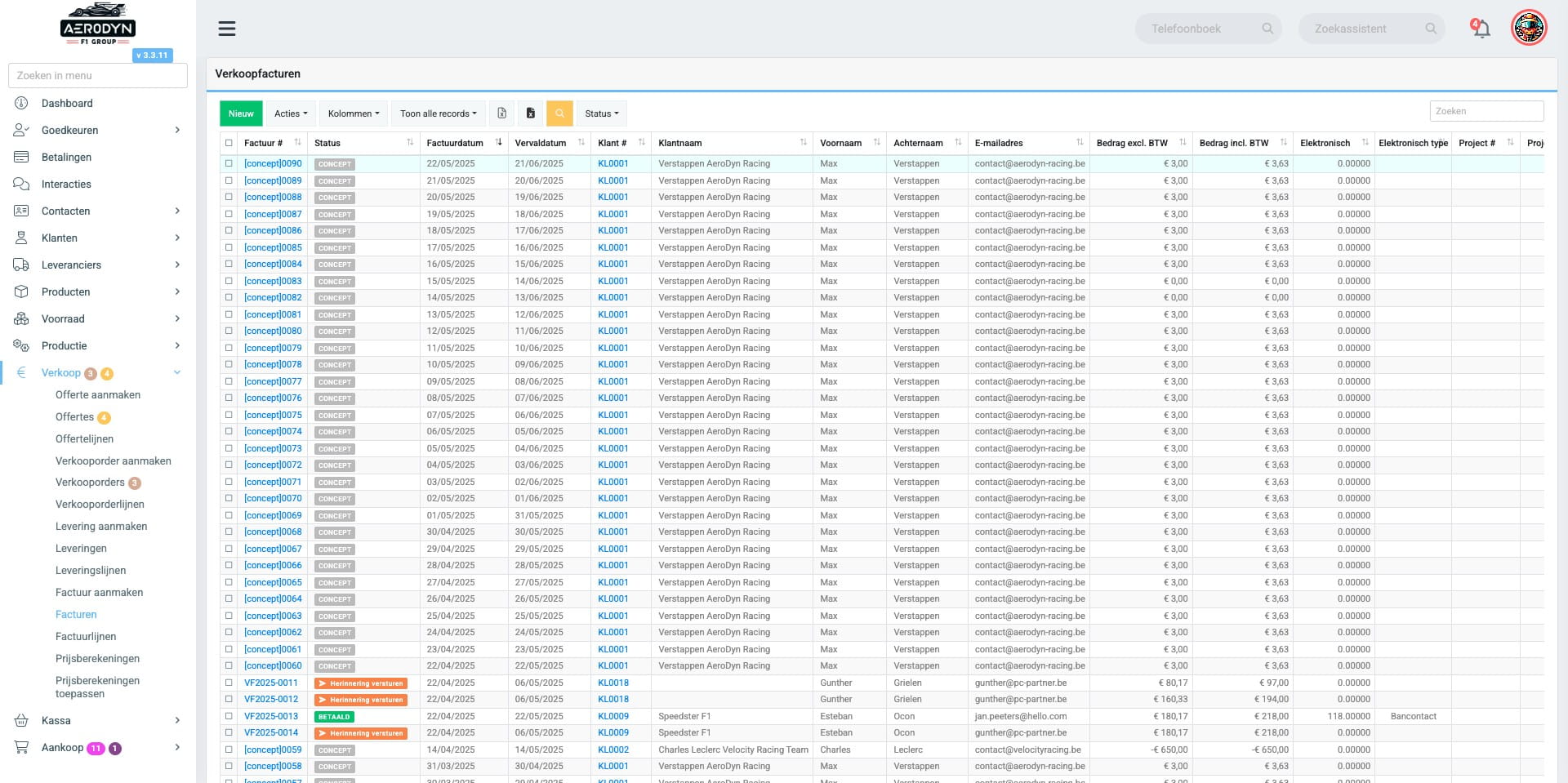Collapse the Verkoop menu chevron

[177, 372]
